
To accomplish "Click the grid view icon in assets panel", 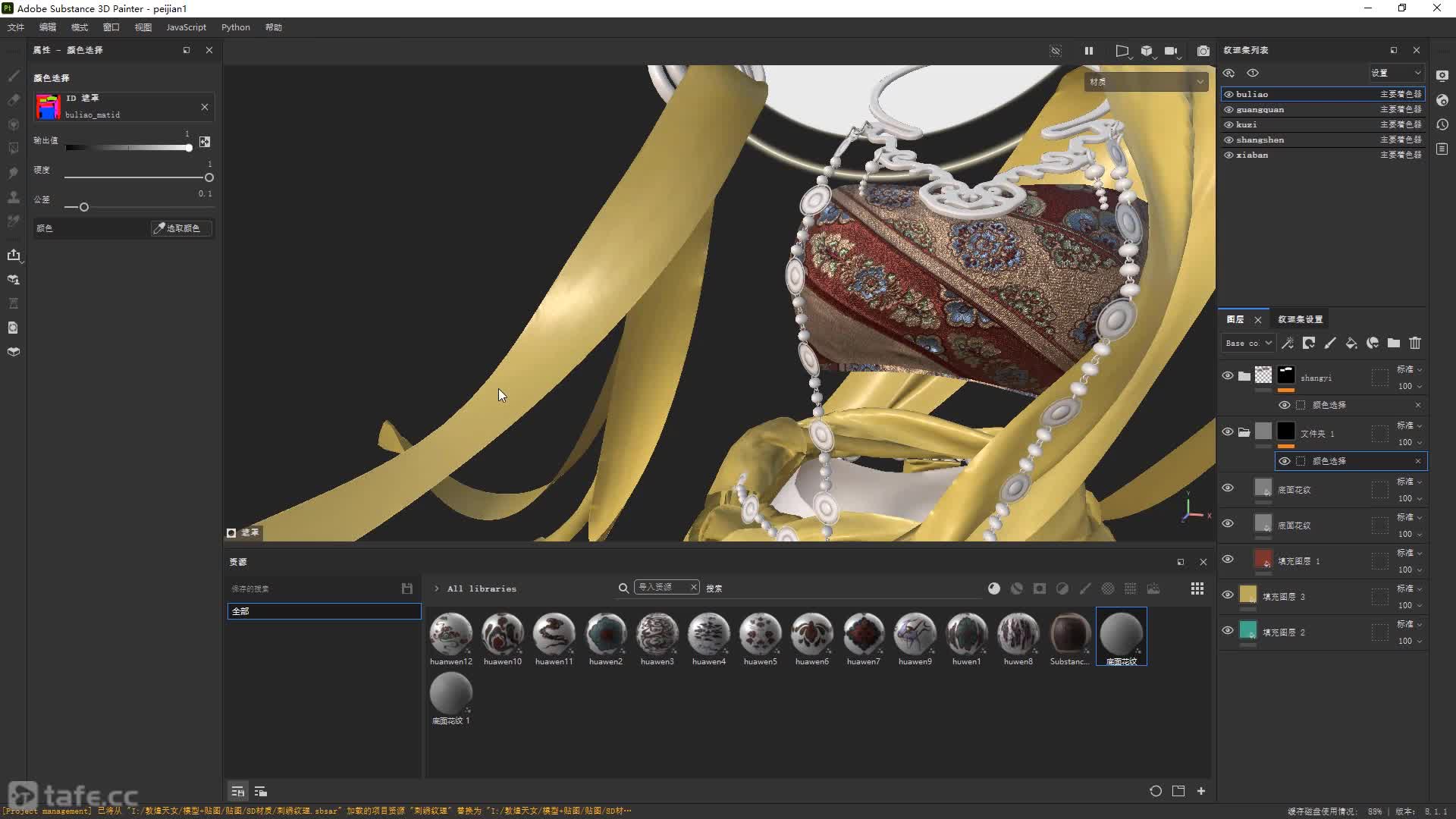I will click(1197, 588).
